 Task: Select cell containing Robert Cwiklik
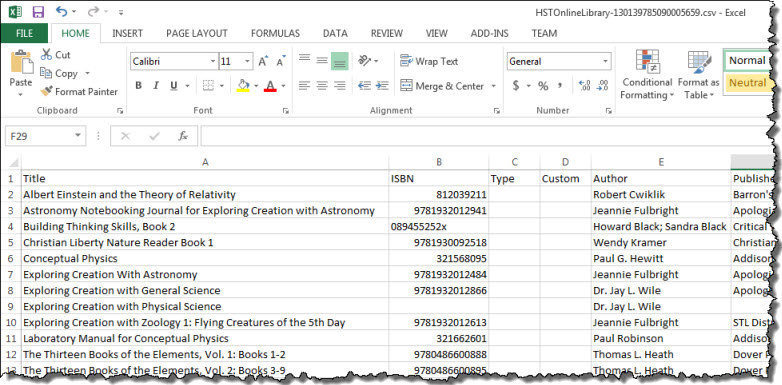661,194
